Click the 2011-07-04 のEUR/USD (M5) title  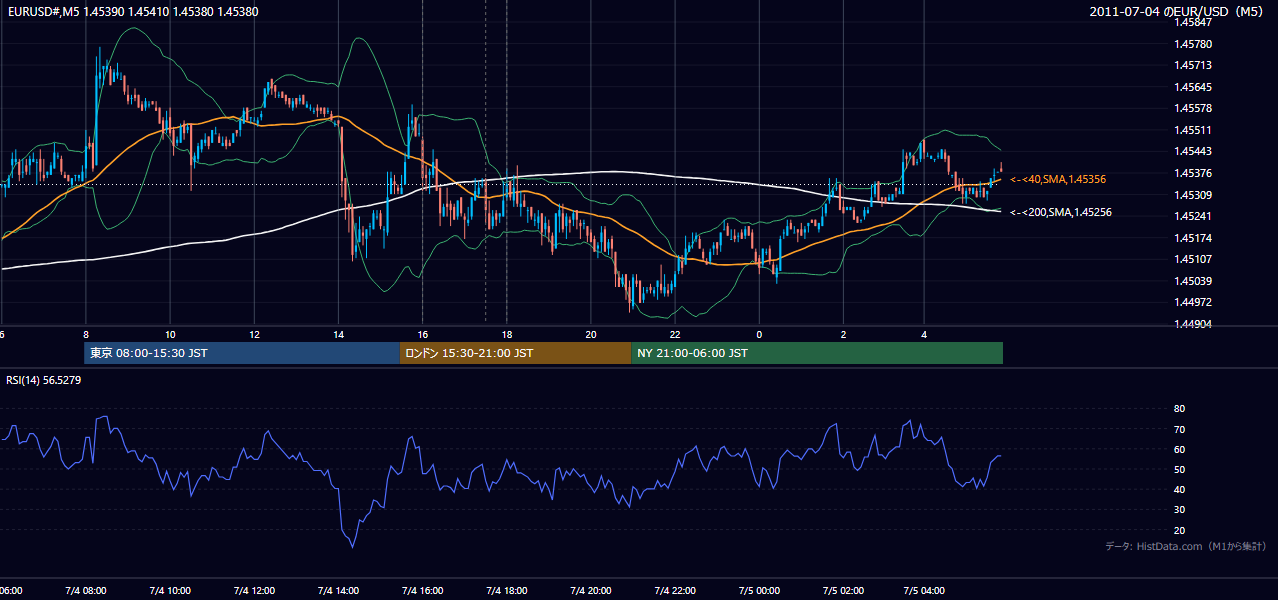pos(1178,11)
